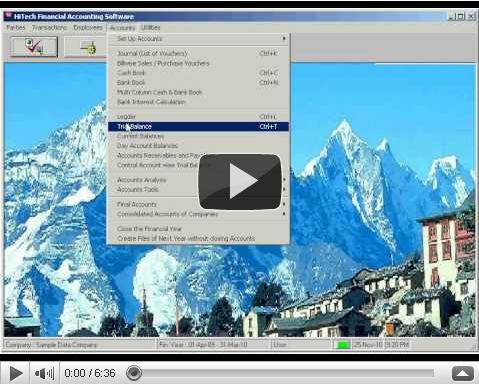This screenshot has width=479, height=384.
Task: Click the video timeline track midpoint
Action: click(280, 373)
